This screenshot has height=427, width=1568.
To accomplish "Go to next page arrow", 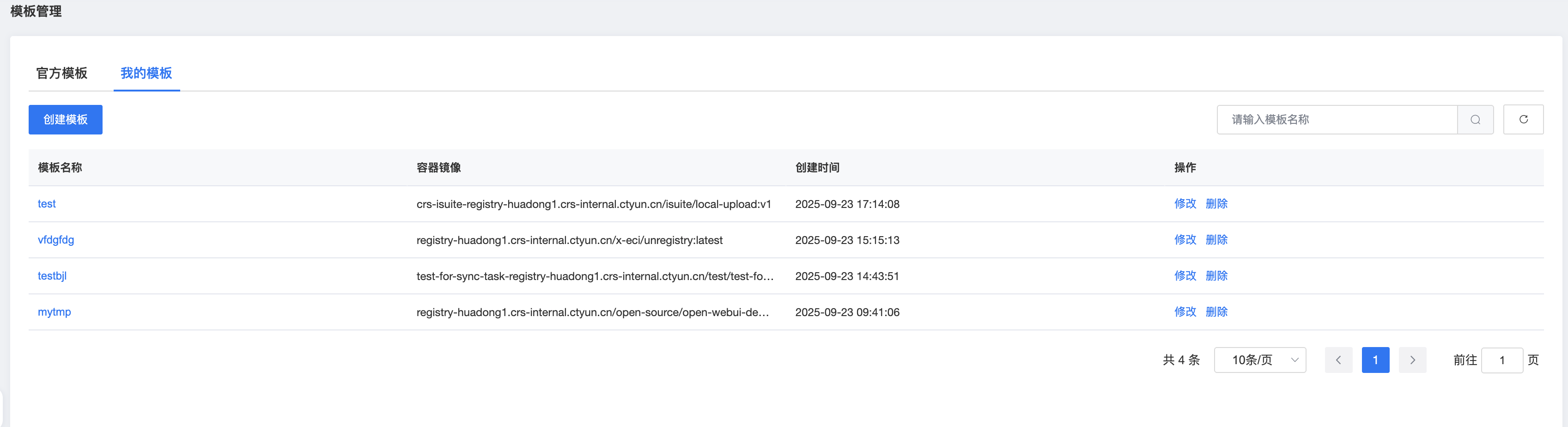I will click(x=1412, y=360).
